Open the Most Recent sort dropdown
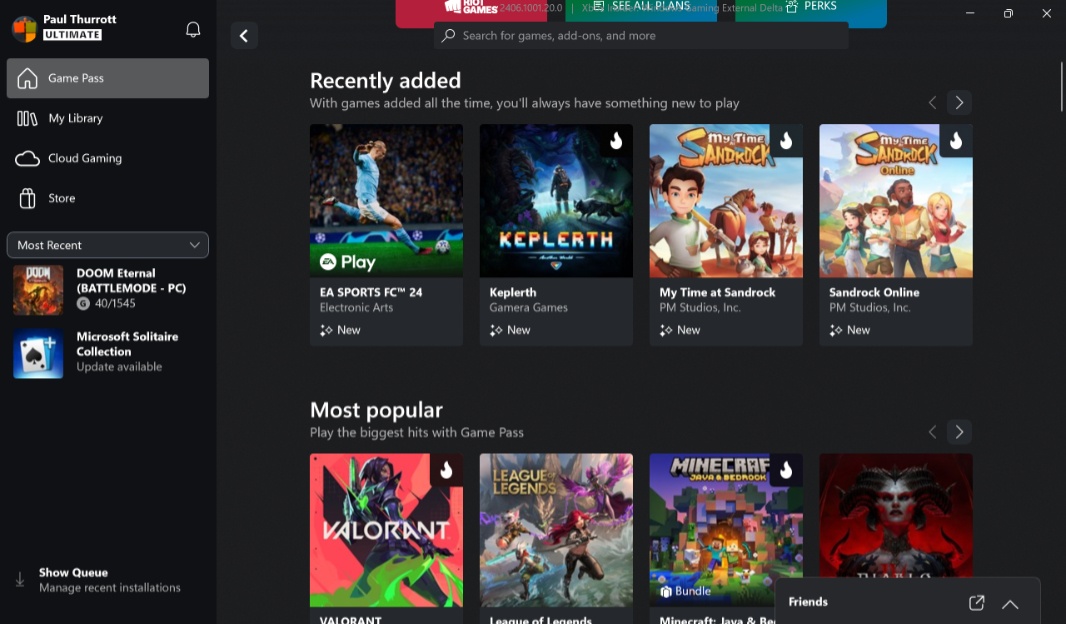This screenshot has height=624, width=1066. 108,245
